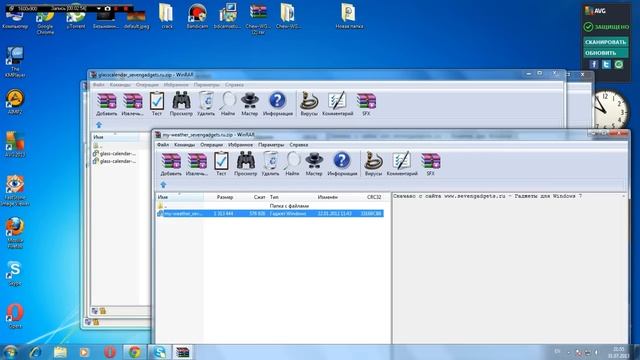Select the Bandicam desktop shortcut

click(x=197, y=16)
